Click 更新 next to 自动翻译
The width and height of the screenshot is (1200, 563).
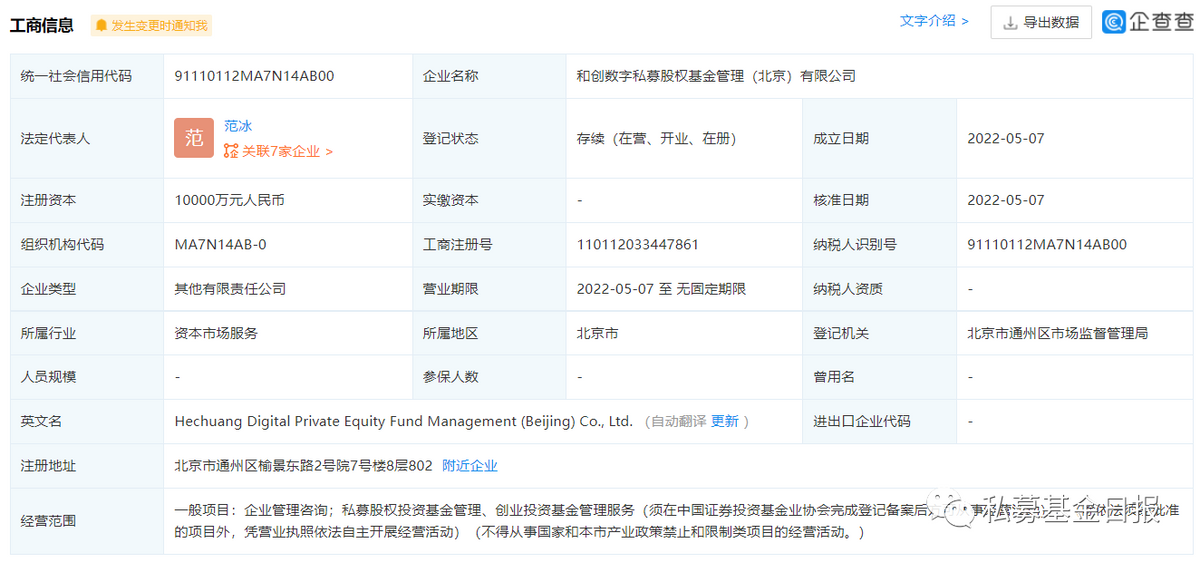(724, 422)
